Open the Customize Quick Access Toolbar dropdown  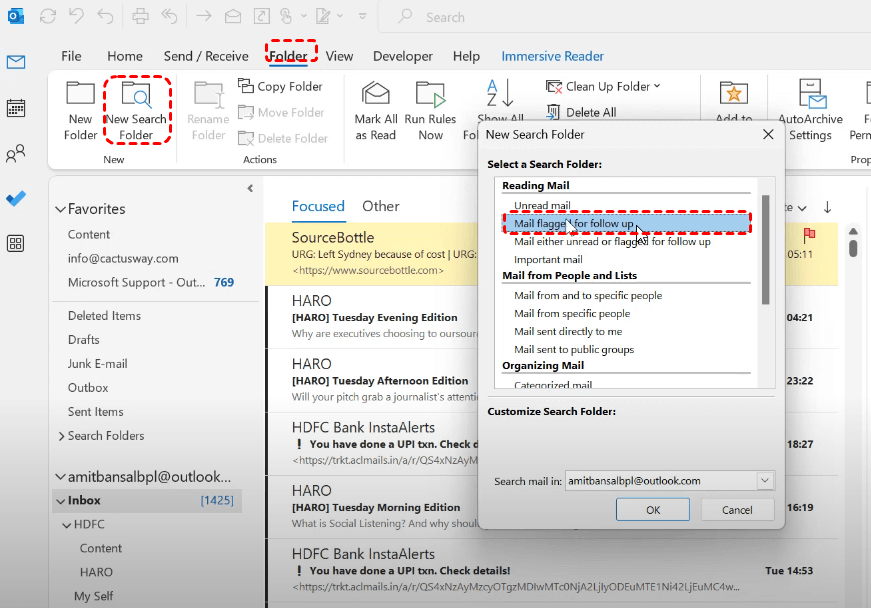tap(362, 17)
